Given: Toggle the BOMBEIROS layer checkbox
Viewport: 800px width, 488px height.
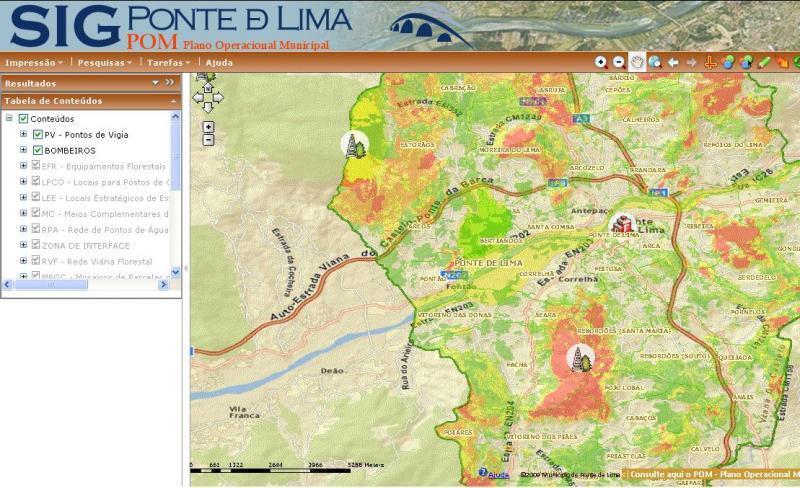Looking at the screenshot, I should 38,150.
